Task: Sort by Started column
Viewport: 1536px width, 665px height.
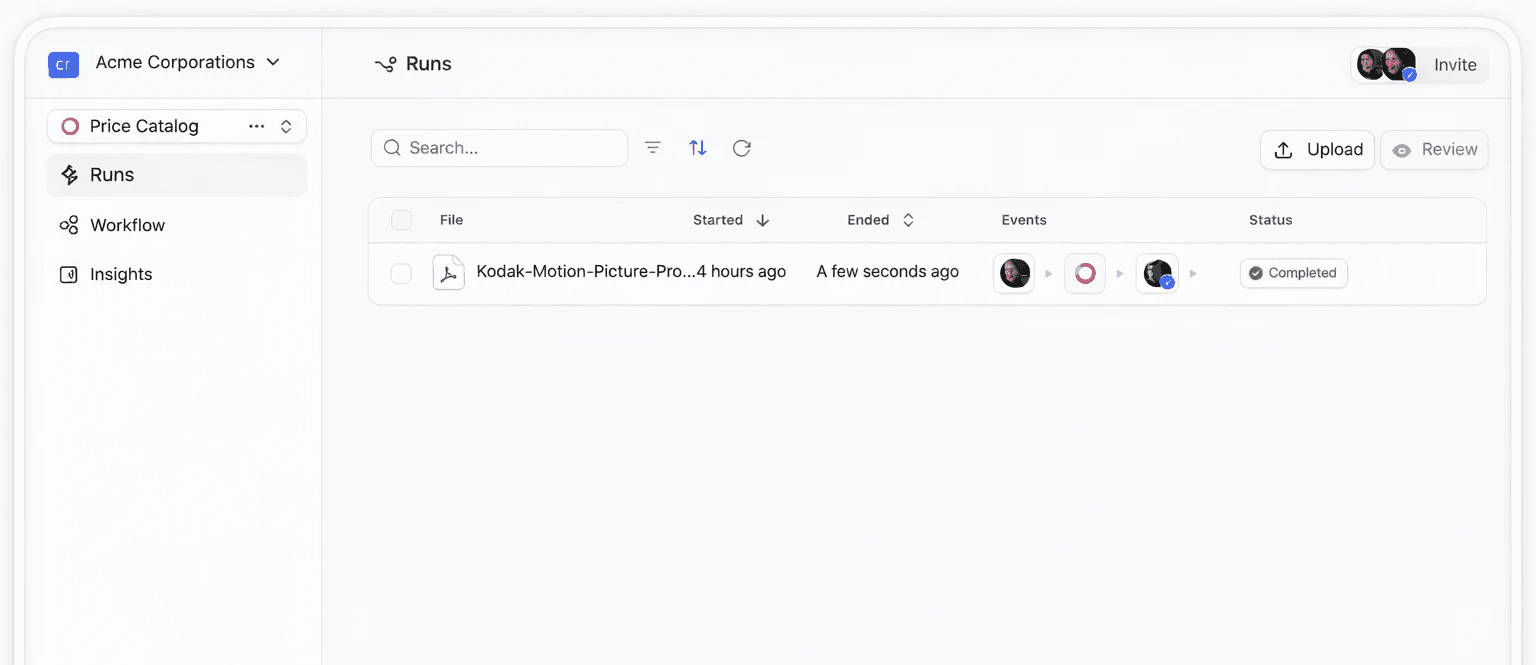Action: 731,220
